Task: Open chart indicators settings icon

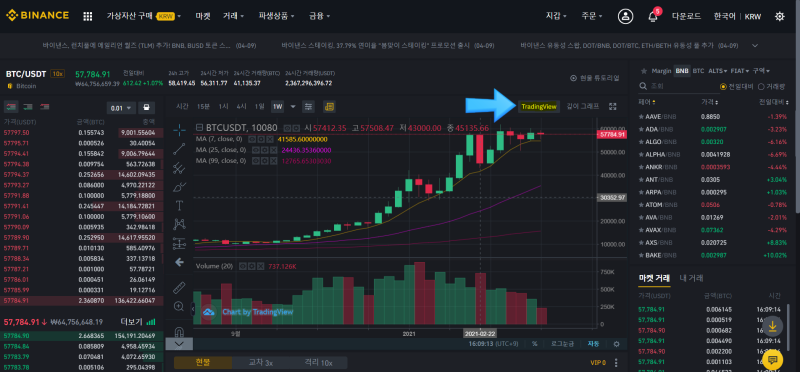Action: point(308,107)
